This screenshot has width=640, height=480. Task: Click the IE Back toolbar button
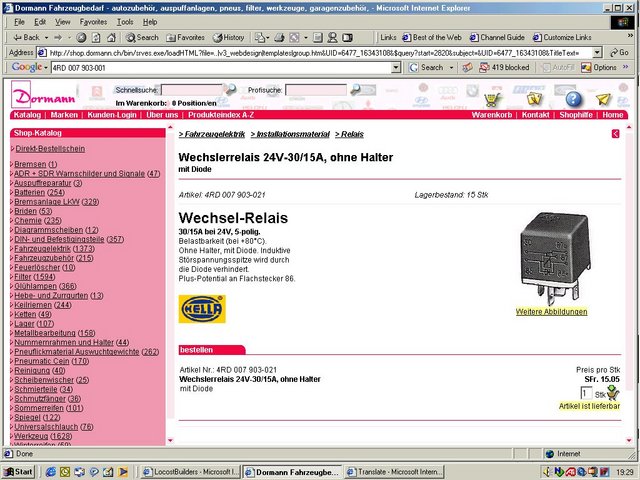pyautogui.click(x=27, y=37)
